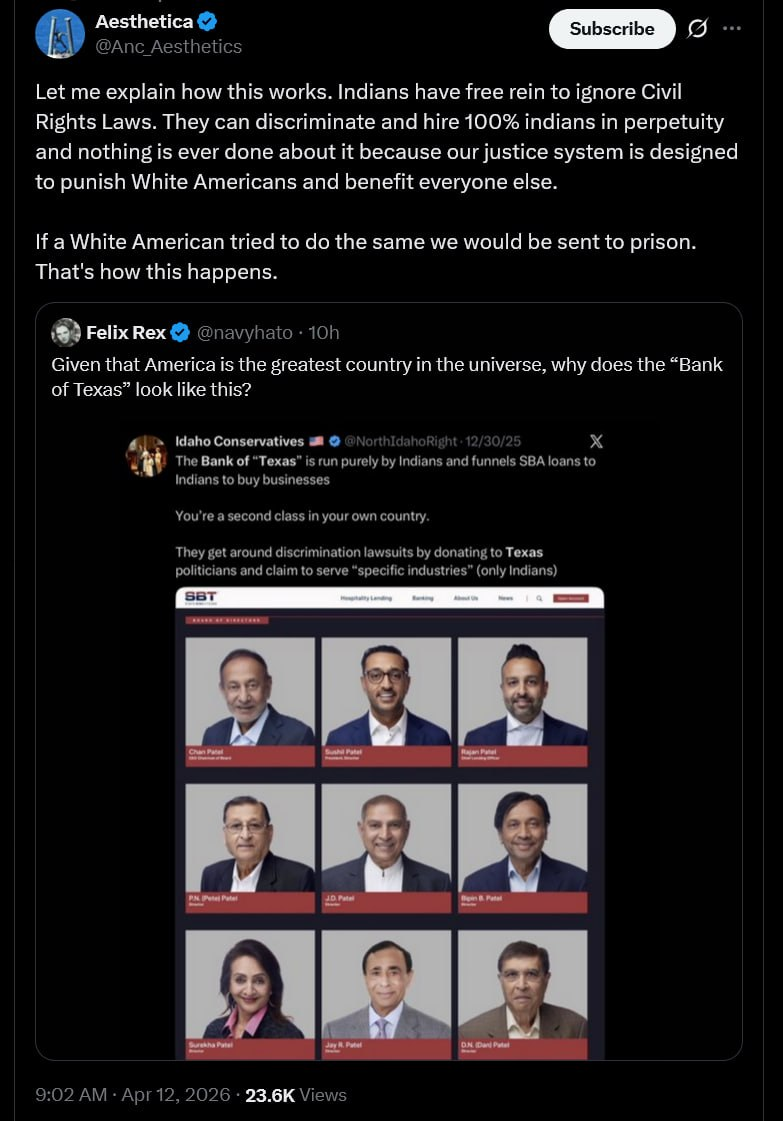This screenshot has height=1121, width=783.
Task: Click the verified badge beside Felix Rex
Action: [180, 332]
